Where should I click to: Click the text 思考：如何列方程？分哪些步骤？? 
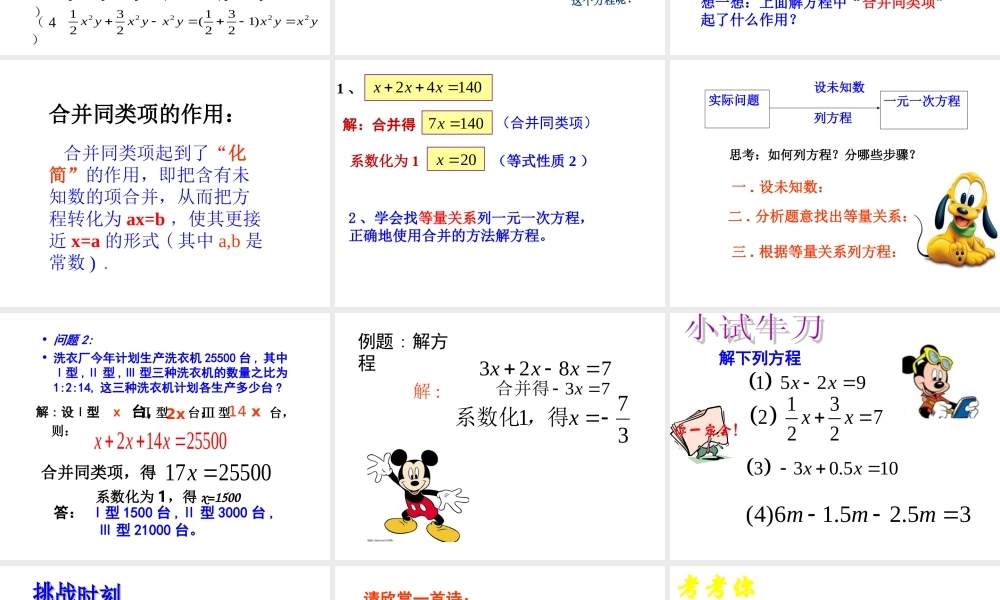[823, 154]
